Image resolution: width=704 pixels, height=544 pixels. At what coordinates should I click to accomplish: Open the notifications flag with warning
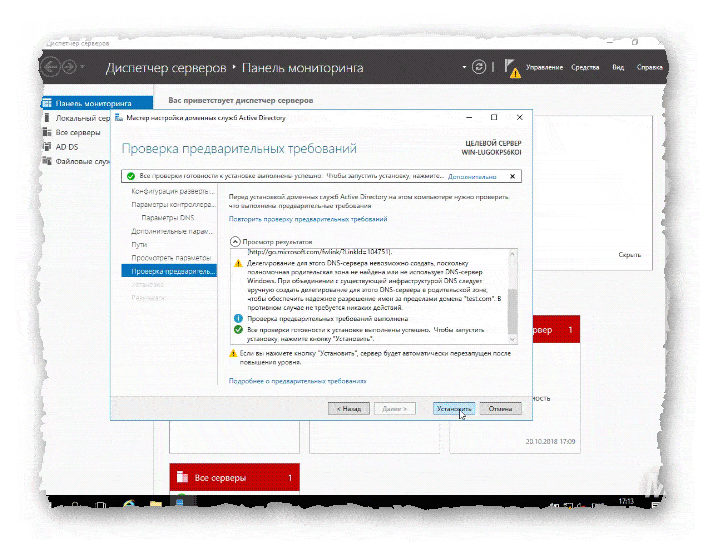512,68
